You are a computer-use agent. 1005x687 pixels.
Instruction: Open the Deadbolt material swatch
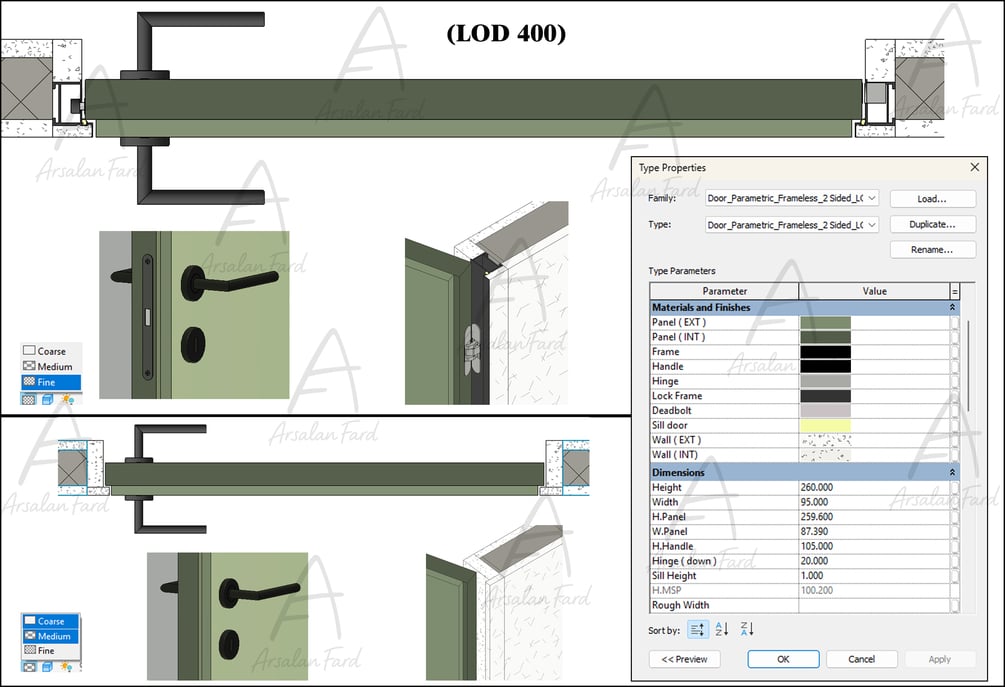pos(826,411)
